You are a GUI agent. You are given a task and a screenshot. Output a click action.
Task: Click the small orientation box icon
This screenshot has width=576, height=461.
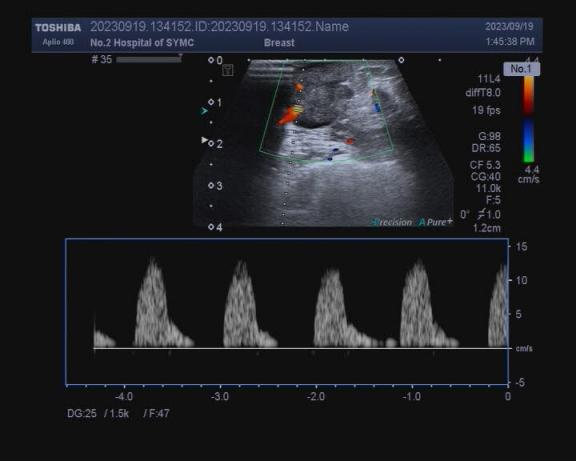click(x=228, y=70)
